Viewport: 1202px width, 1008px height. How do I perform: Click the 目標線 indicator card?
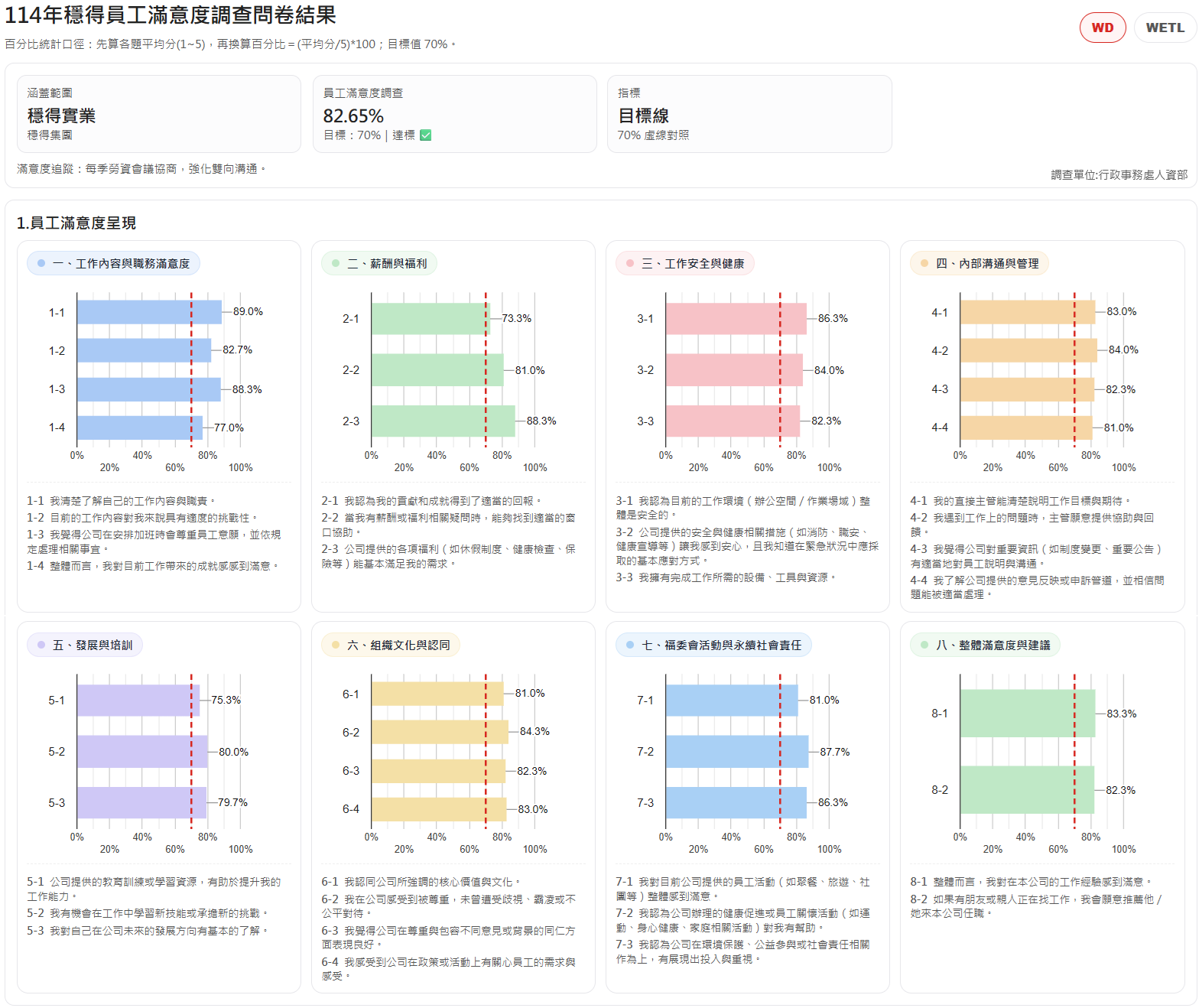pyautogui.click(x=749, y=114)
